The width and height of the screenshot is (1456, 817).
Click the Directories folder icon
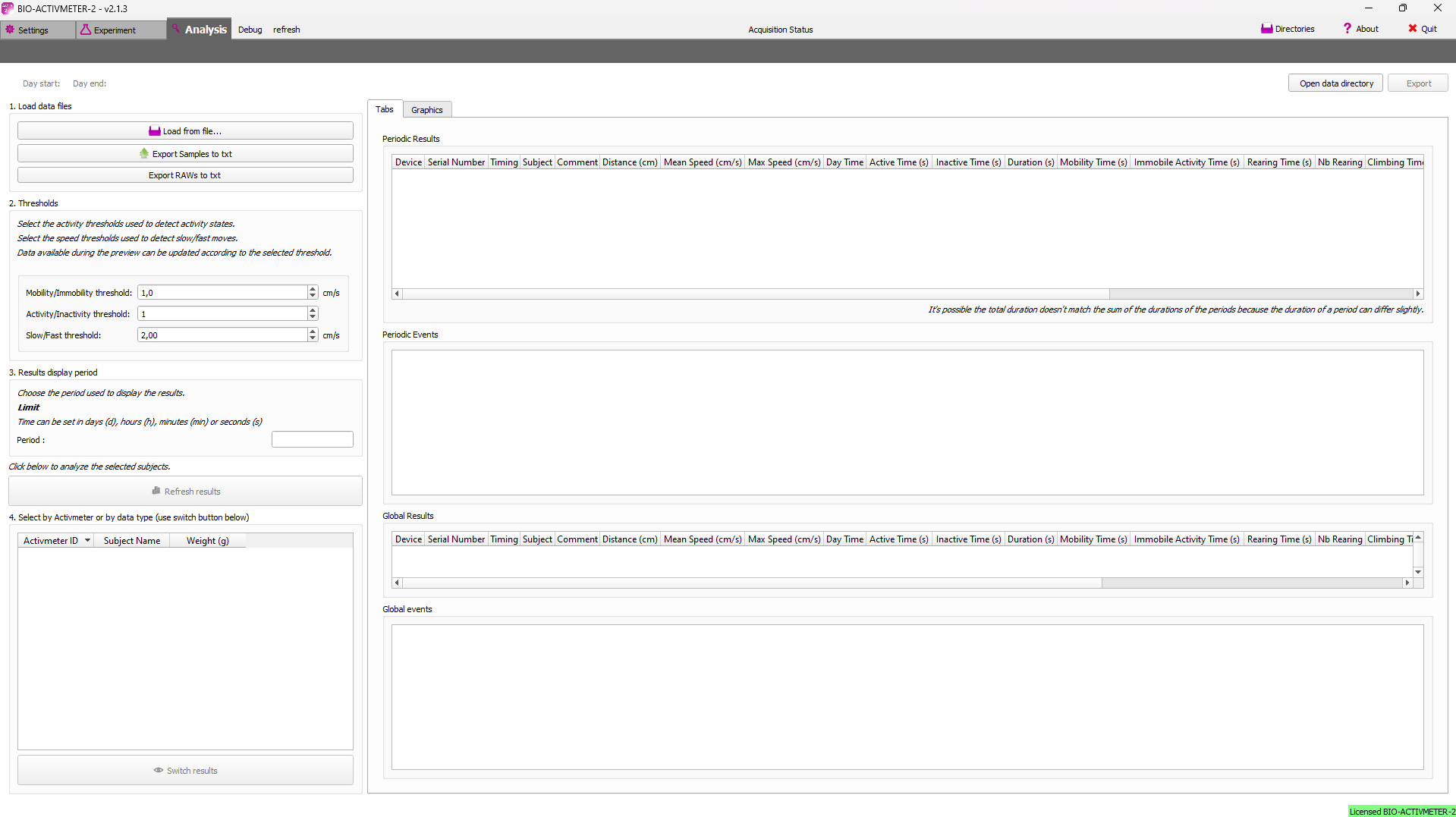point(1266,29)
